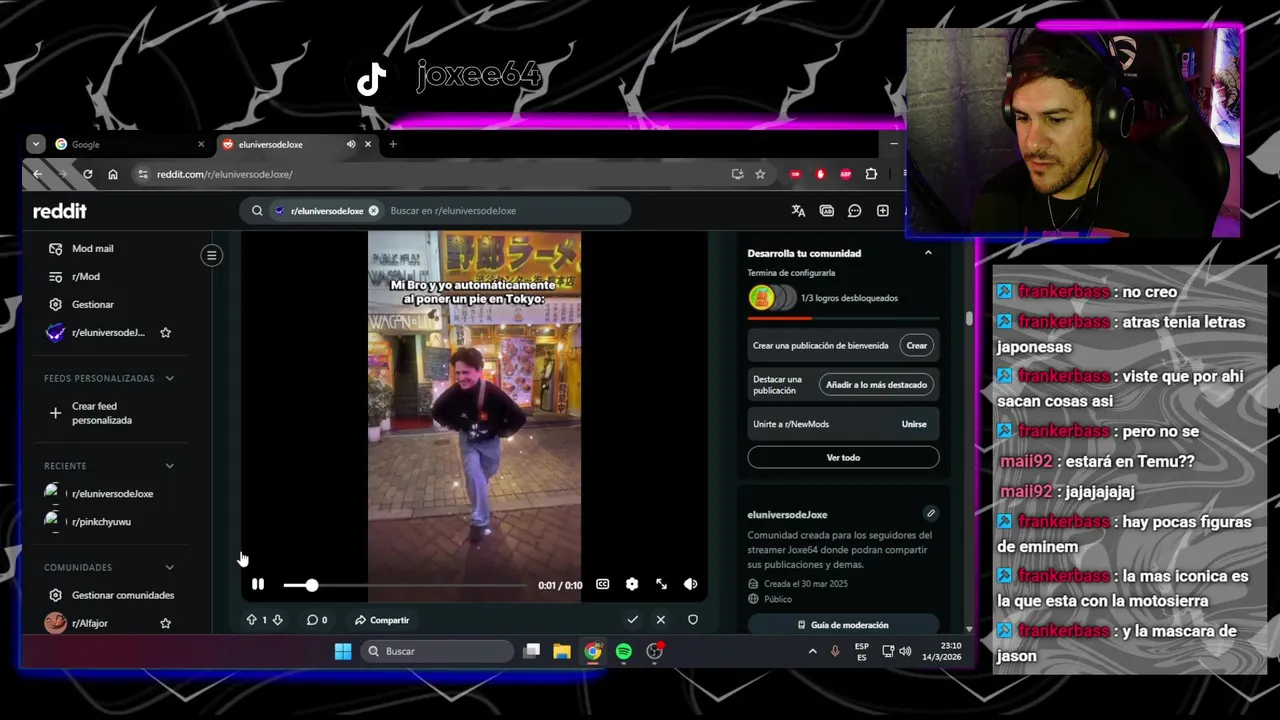Remove the post with X icon
This screenshot has width=1280, height=720.
(x=661, y=620)
